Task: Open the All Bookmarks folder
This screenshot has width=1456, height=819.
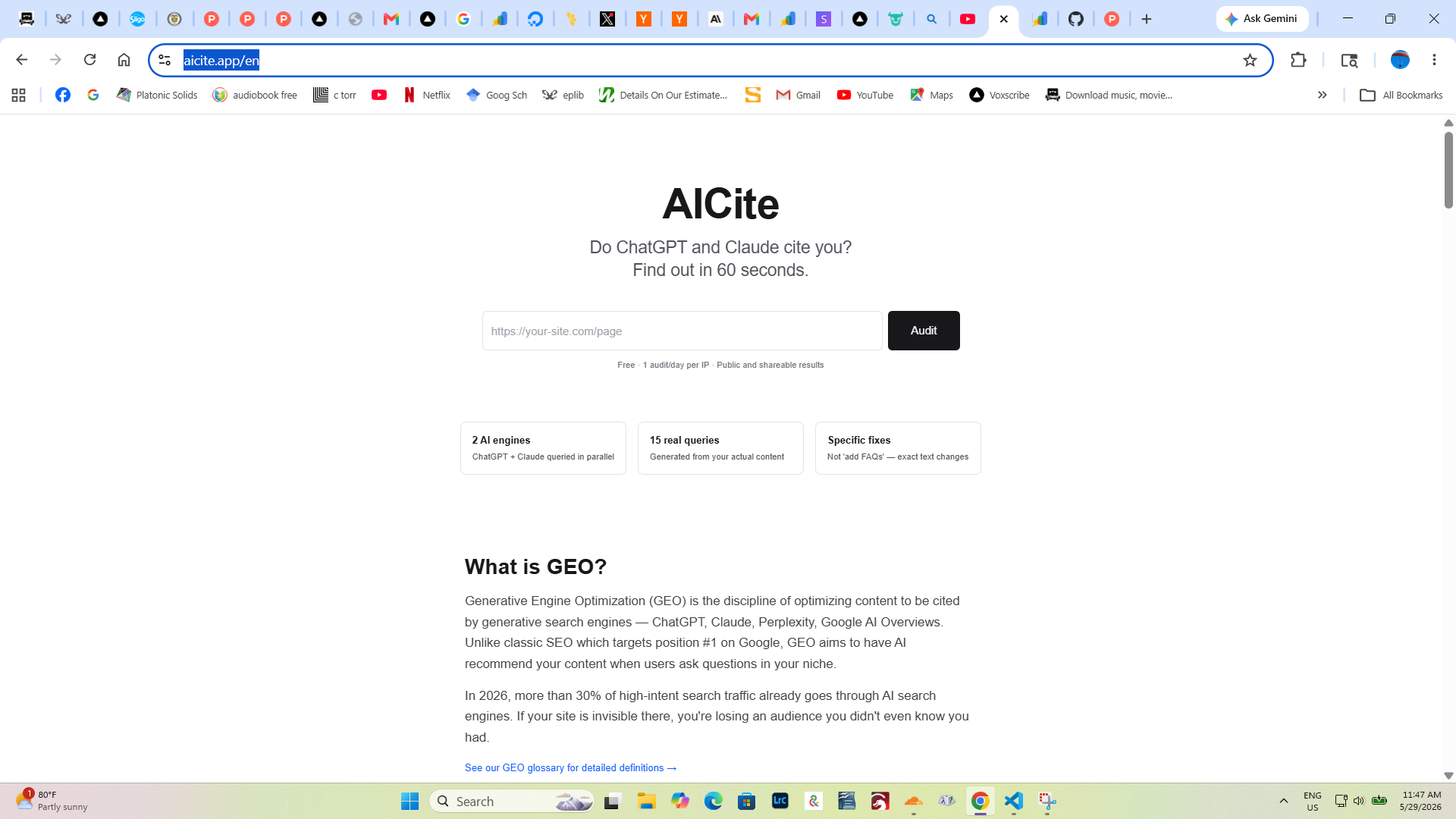Action: point(1401,95)
